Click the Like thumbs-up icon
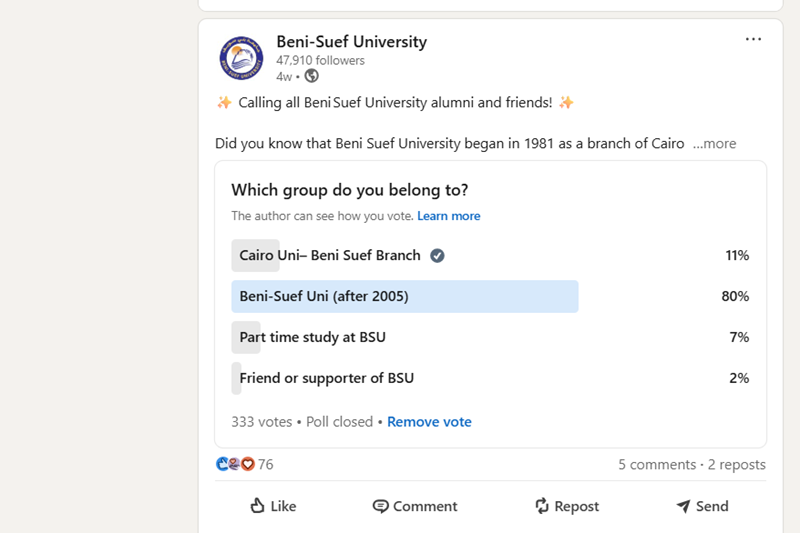Viewport: 800px width, 533px height. 258,506
